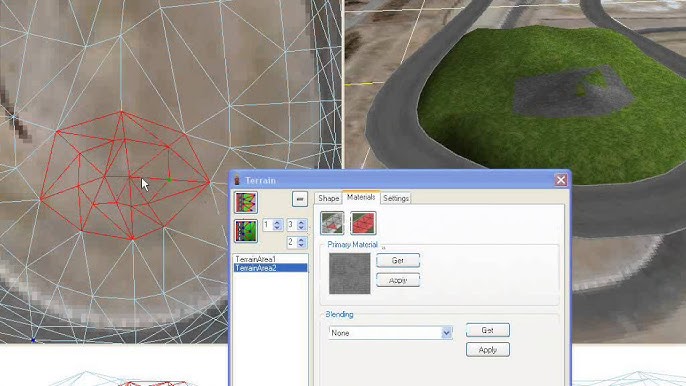Click Get button under Primary Material
Image resolution: width=686 pixels, height=386 pixels.
coord(398,260)
